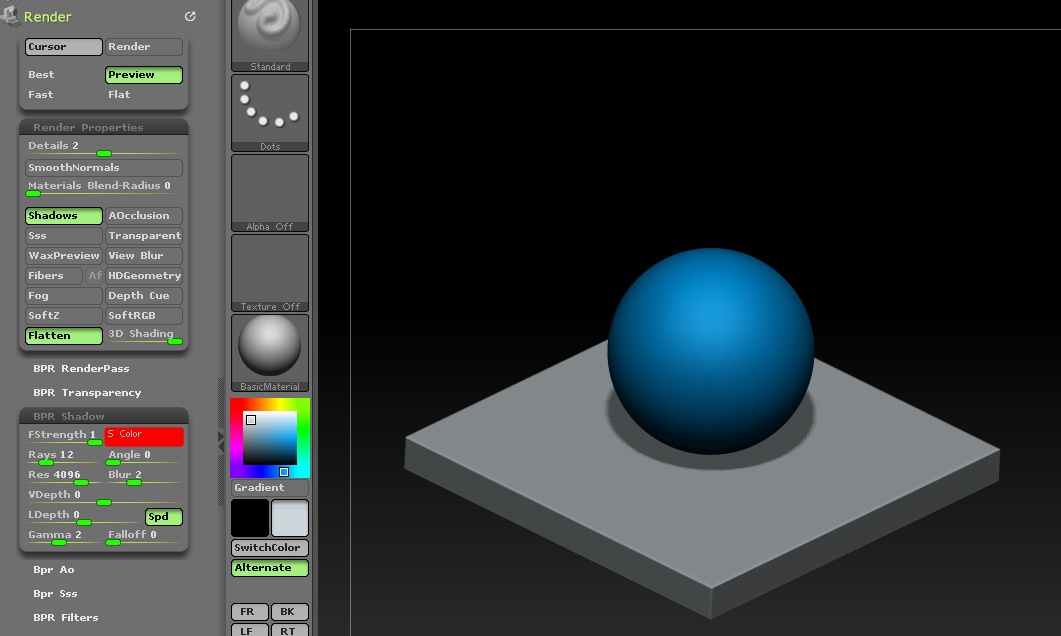Toggle SoftRGB option
Image resolution: width=1061 pixels, height=636 pixels.
(143, 315)
